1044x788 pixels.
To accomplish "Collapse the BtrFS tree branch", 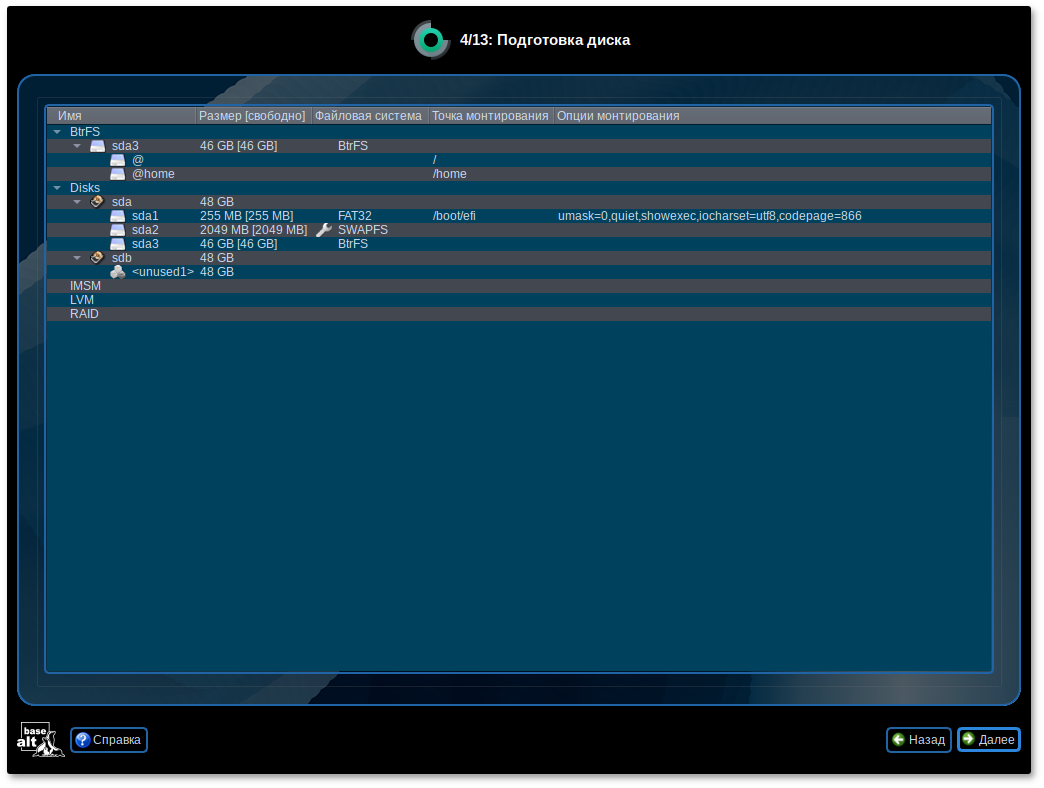I will [57, 131].
